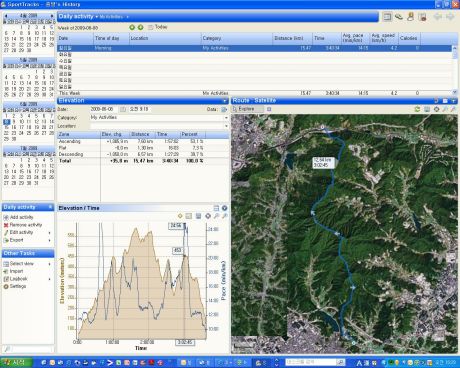This screenshot has height=368, width=460.
Task: Go to next week with green arrow
Action: tap(140, 27)
